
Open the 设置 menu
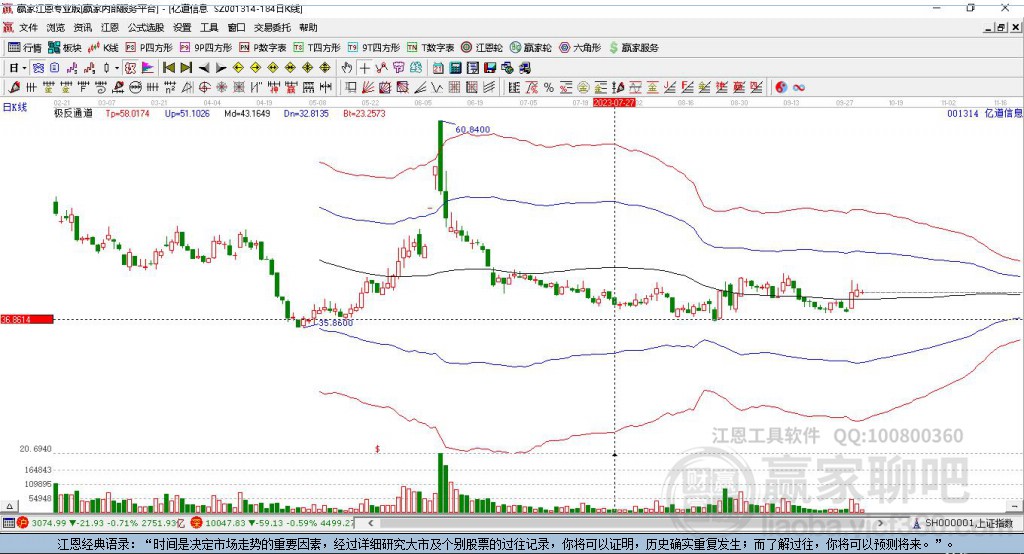click(182, 27)
